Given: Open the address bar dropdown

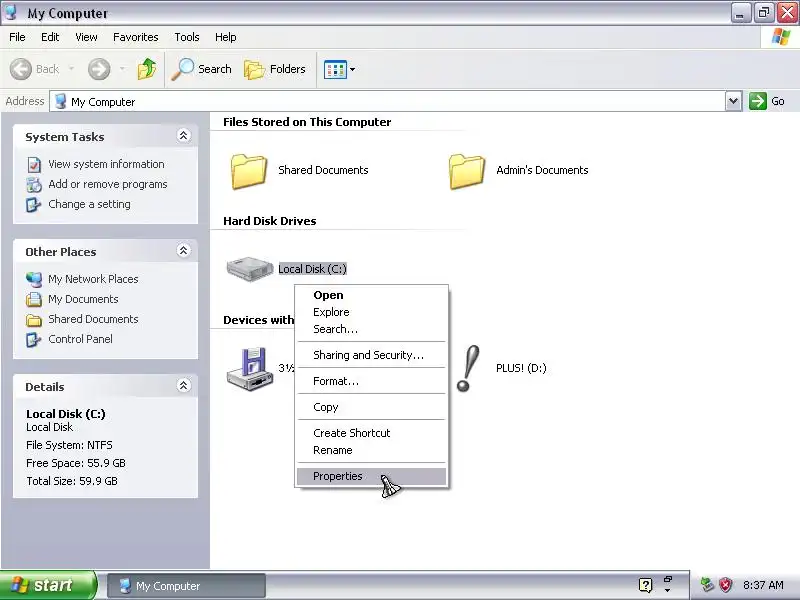Looking at the screenshot, I should pyautogui.click(x=733, y=101).
